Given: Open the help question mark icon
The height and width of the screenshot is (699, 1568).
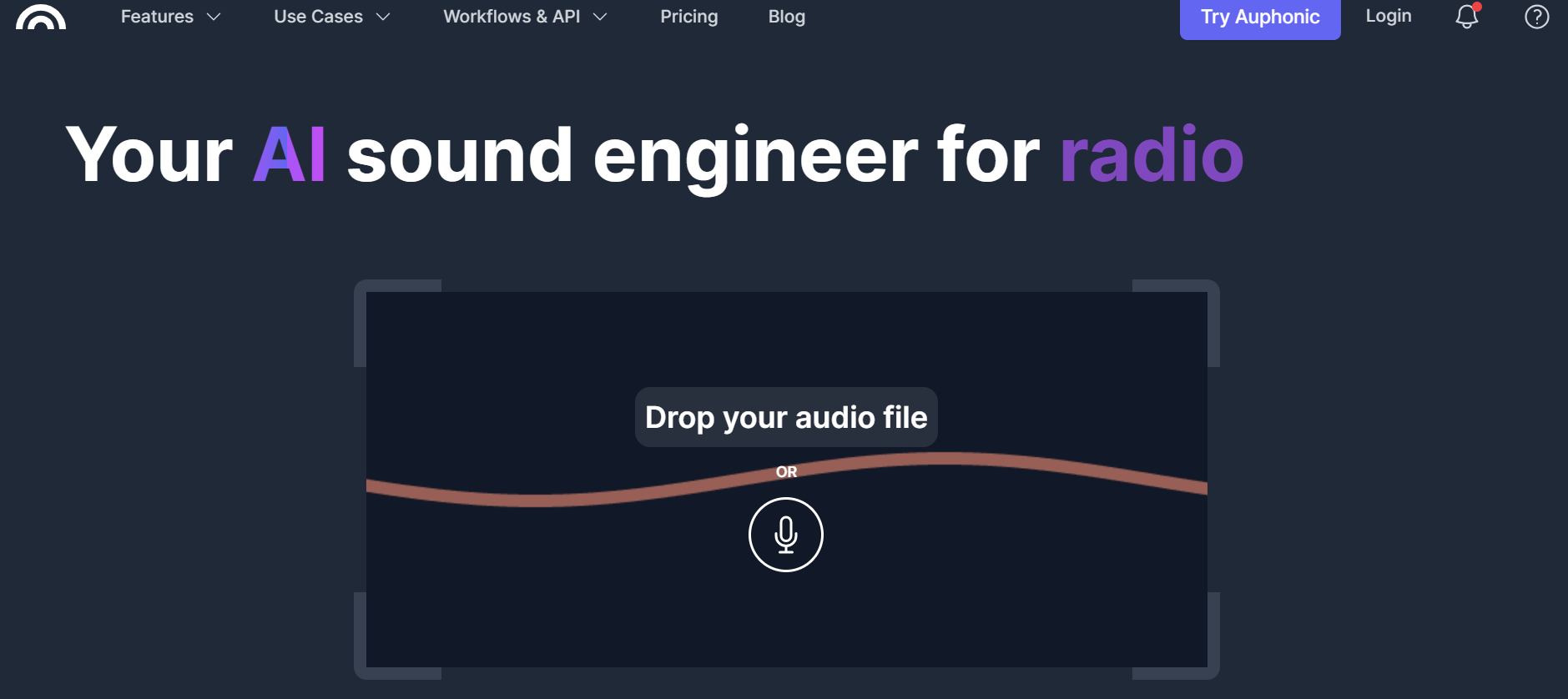Looking at the screenshot, I should click(x=1536, y=17).
